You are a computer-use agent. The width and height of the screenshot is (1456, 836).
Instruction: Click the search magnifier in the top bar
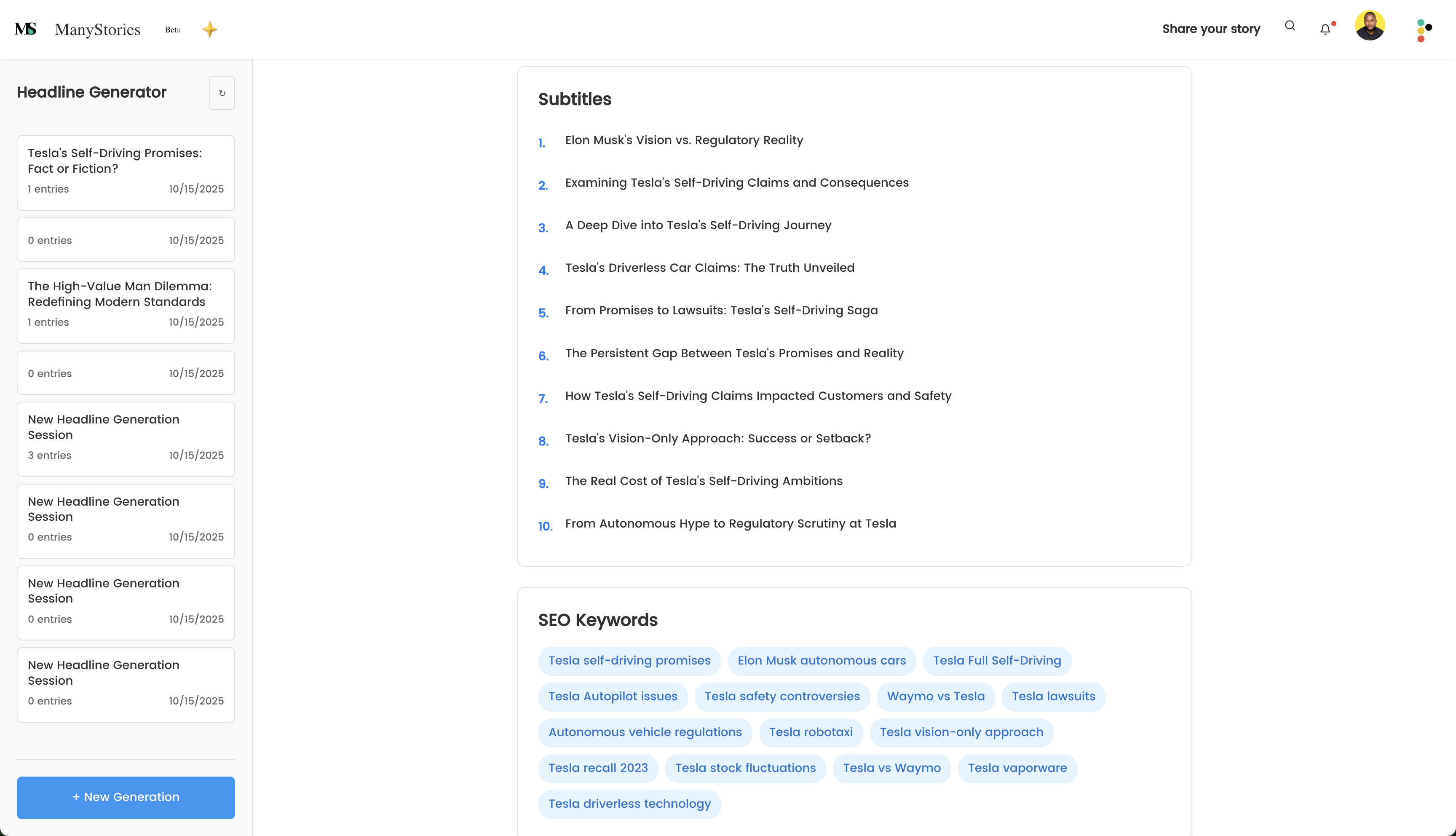1290,27
